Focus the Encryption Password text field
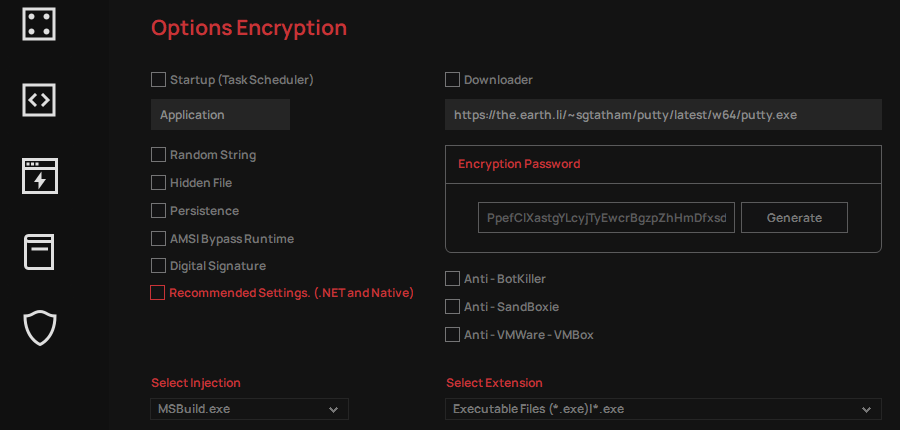 (606, 218)
